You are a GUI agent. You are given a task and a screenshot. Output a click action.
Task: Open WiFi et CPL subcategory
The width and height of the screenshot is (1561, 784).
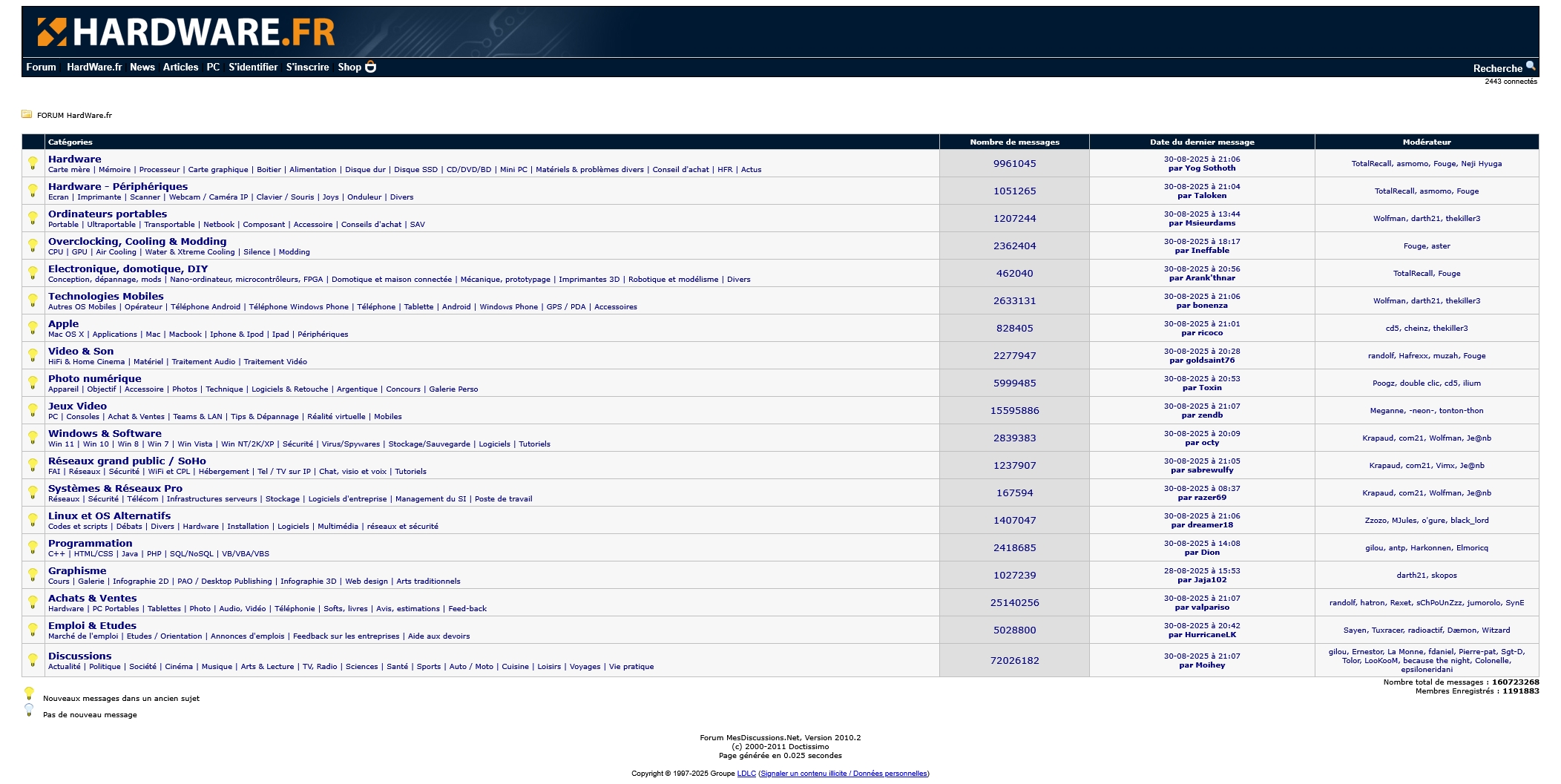(169, 472)
